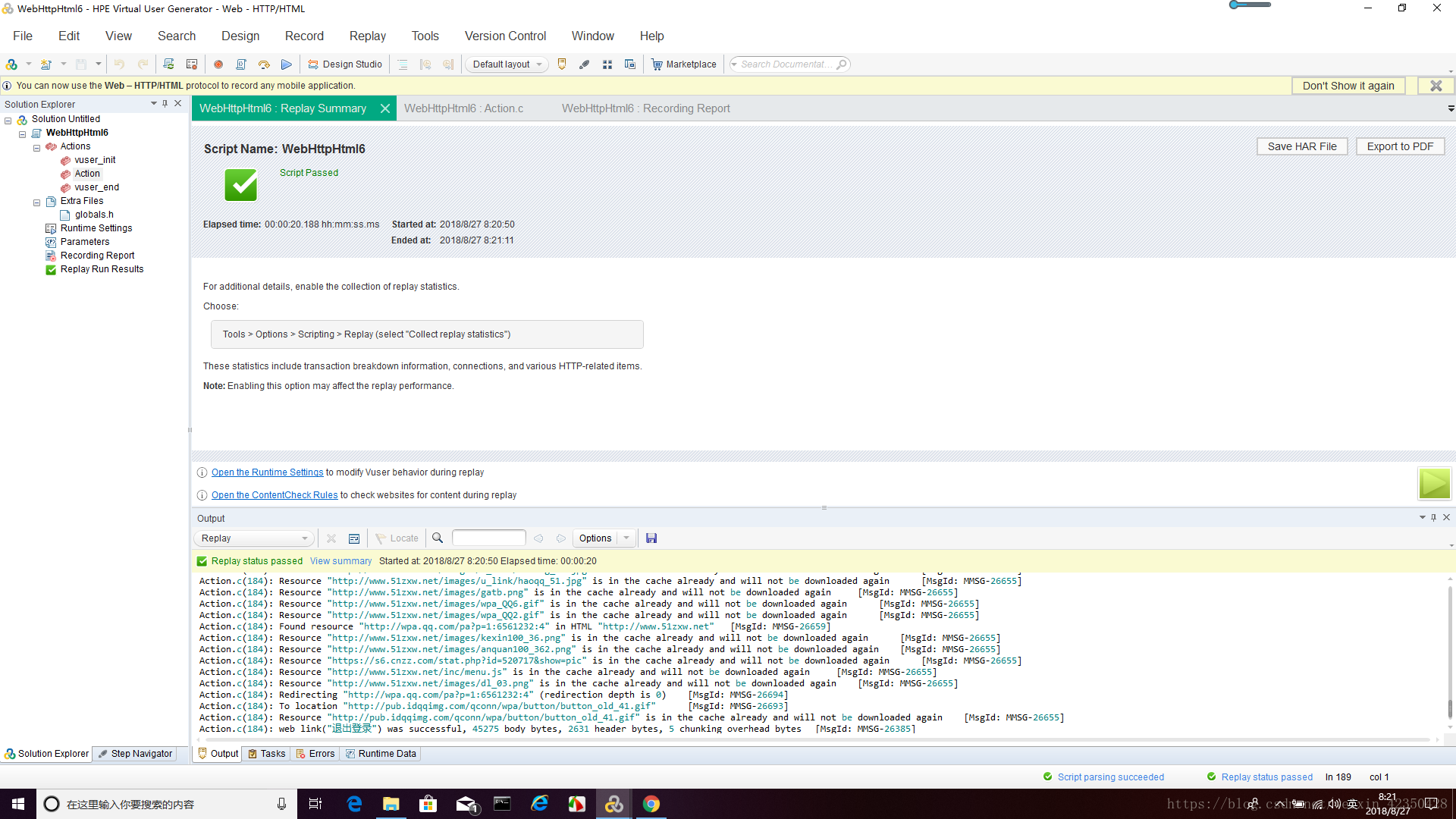Collapse the Actions folder node

tap(36, 148)
